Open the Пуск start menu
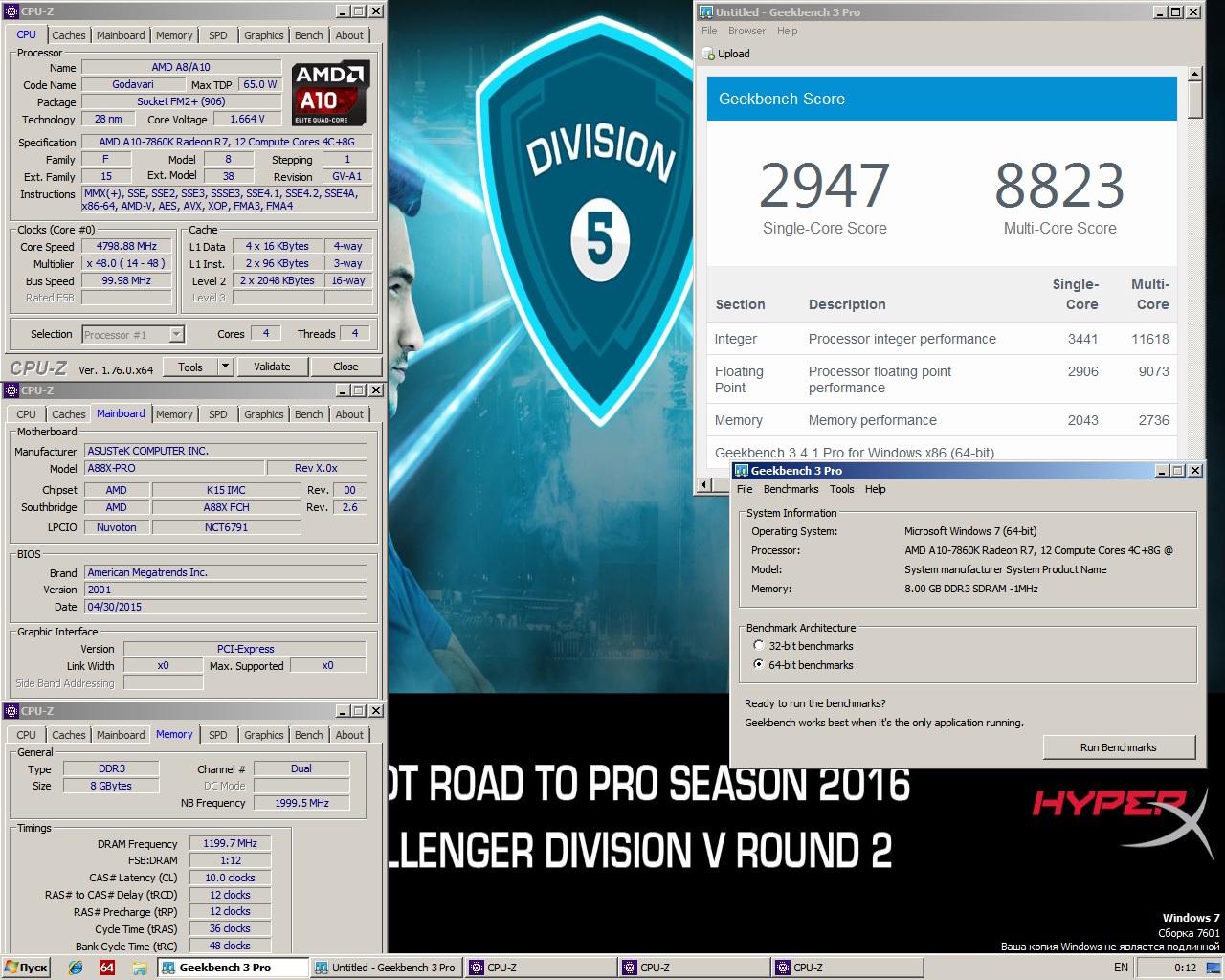Image resolution: width=1225 pixels, height=980 pixels. coord(26,968)
